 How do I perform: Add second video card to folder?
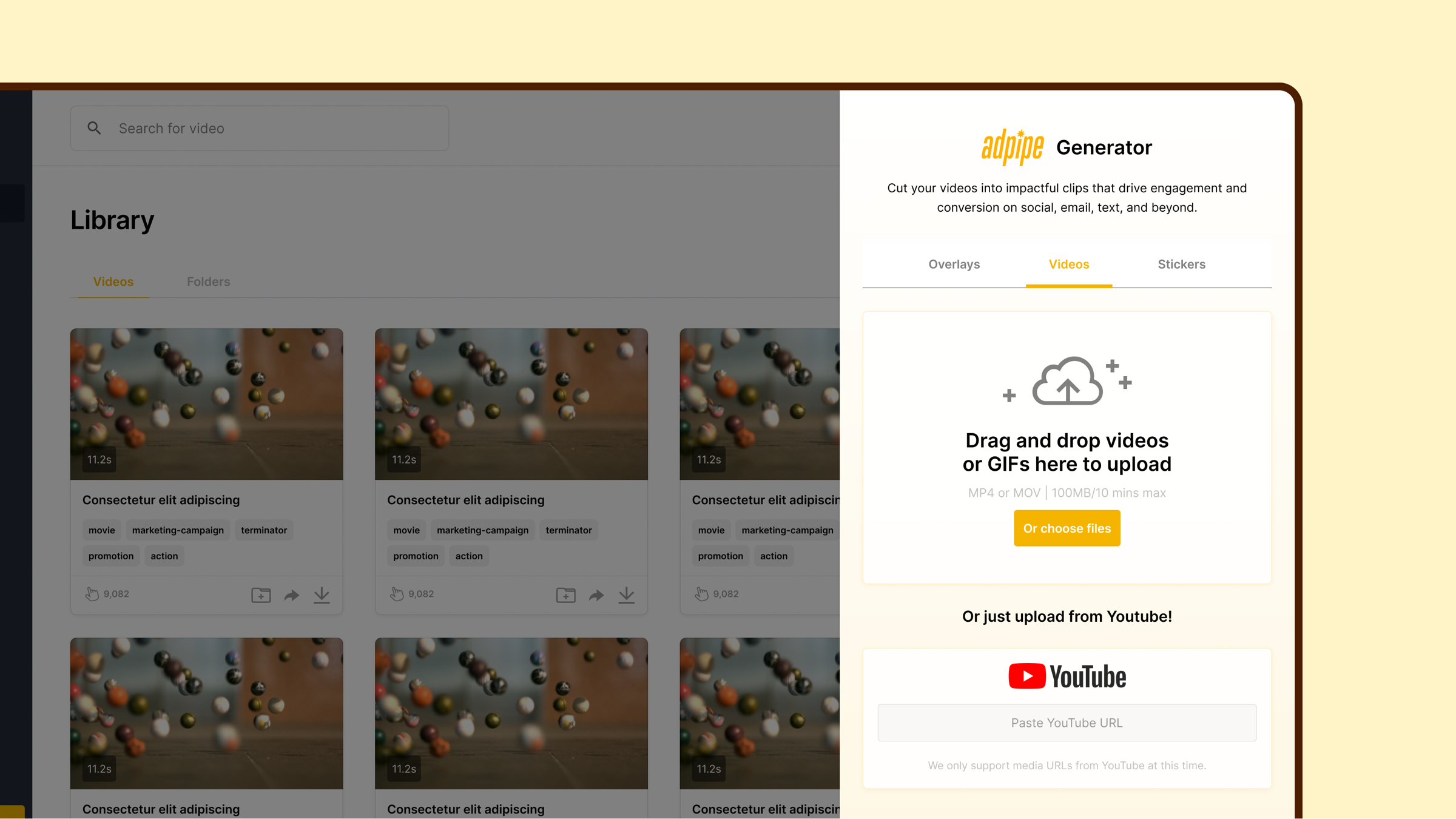(565, 595)
